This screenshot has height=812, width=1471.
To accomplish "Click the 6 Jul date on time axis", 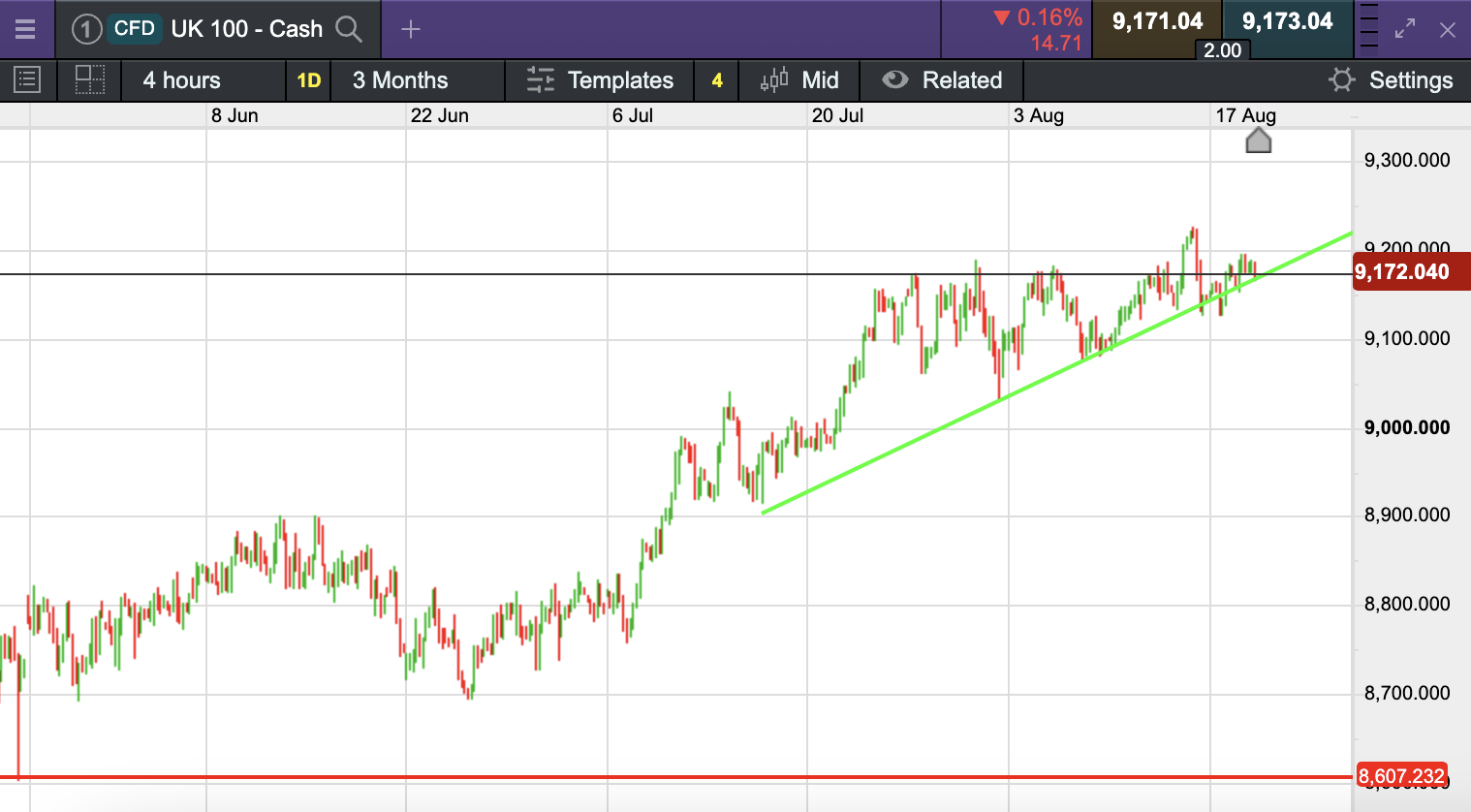I will [633, 115].
